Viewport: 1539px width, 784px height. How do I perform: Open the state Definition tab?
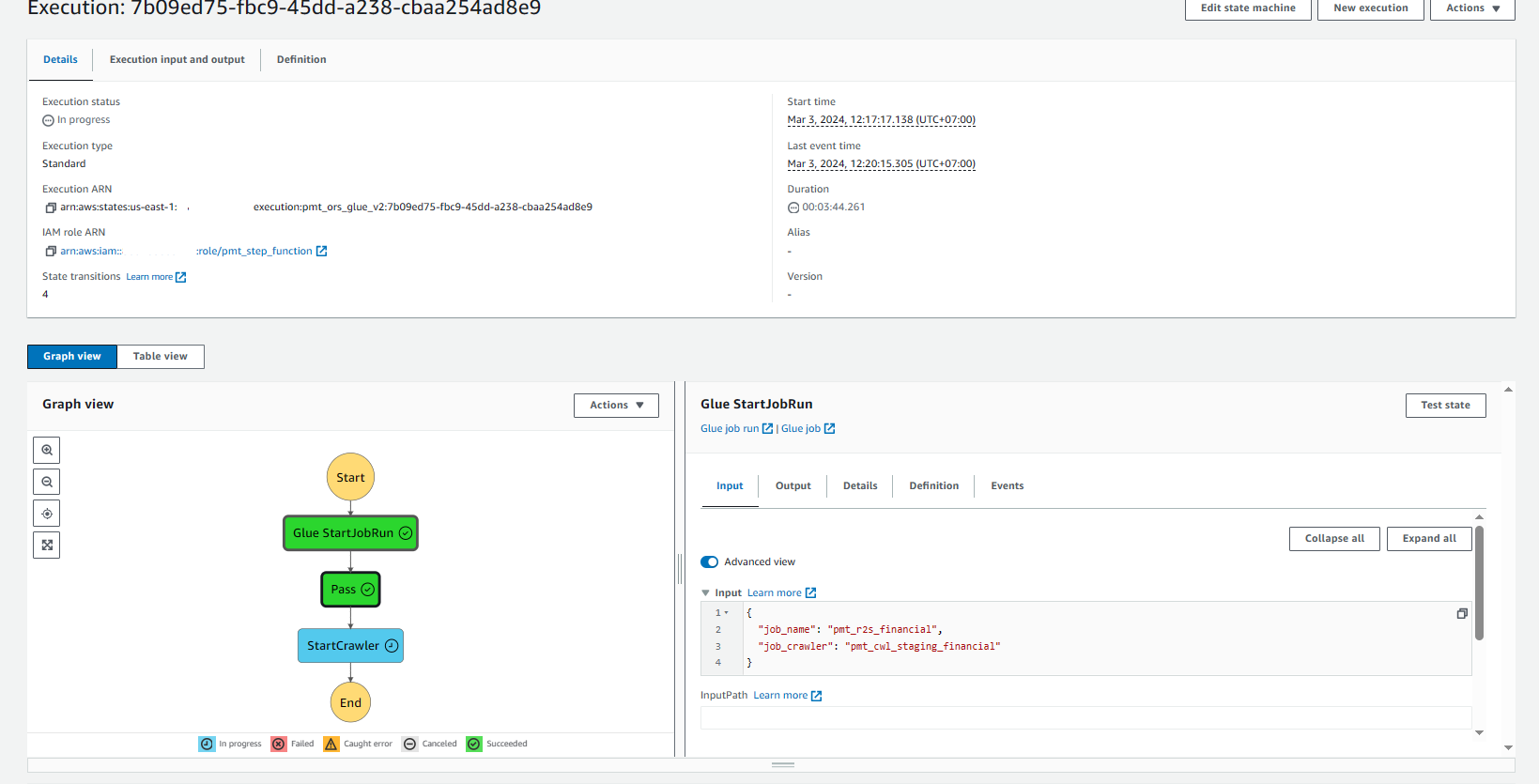tap(934, 486)
